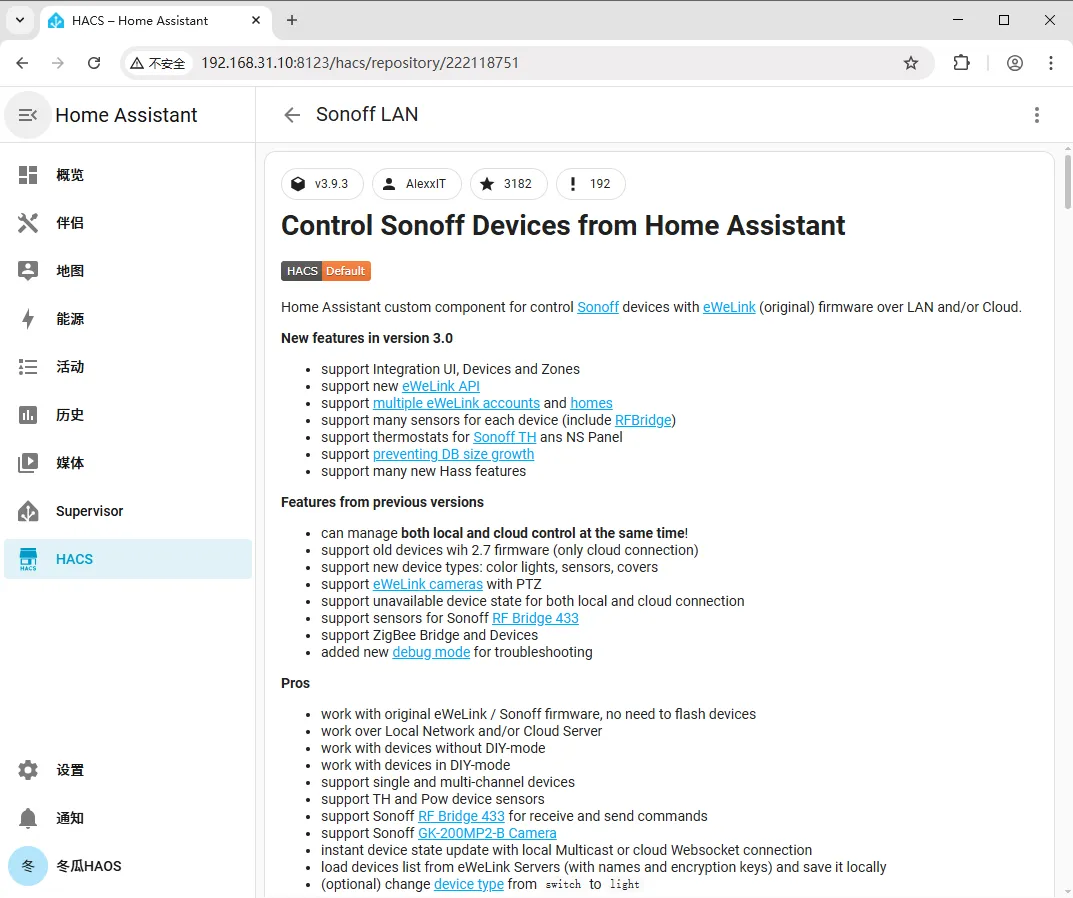Image resolution: width=1073 pixels, height=898 pixels.
Task: Open the 概览 overview dashboard icon
Action: [27, 175]
